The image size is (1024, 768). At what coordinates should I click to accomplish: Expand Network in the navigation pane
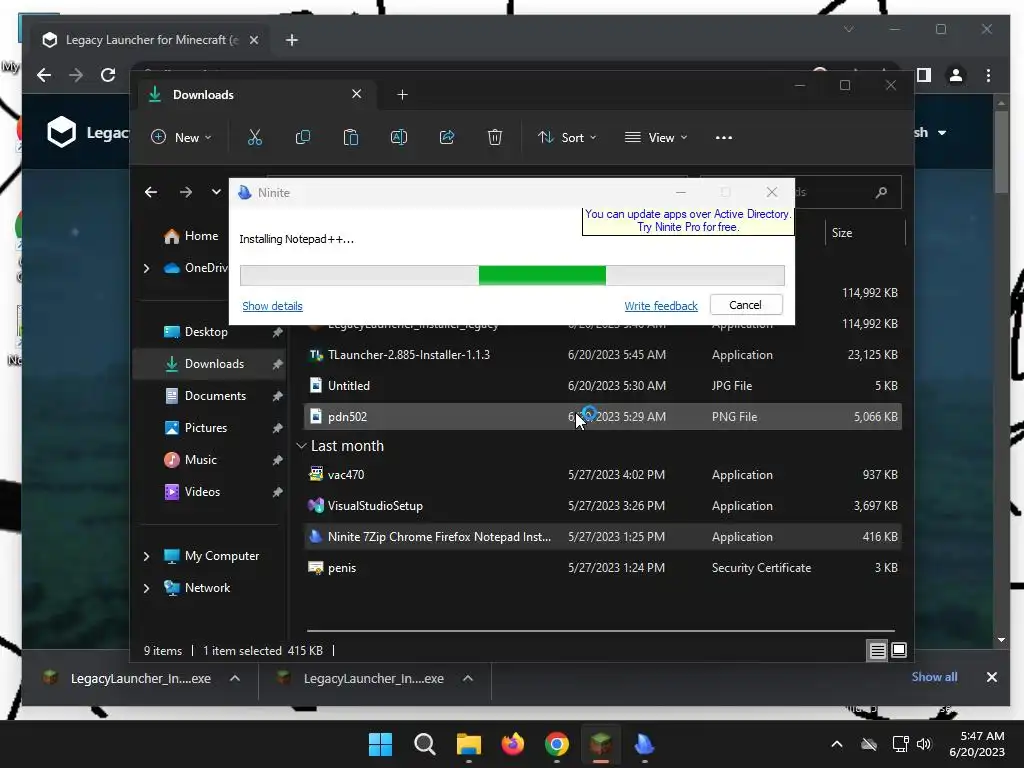[146, 588]
